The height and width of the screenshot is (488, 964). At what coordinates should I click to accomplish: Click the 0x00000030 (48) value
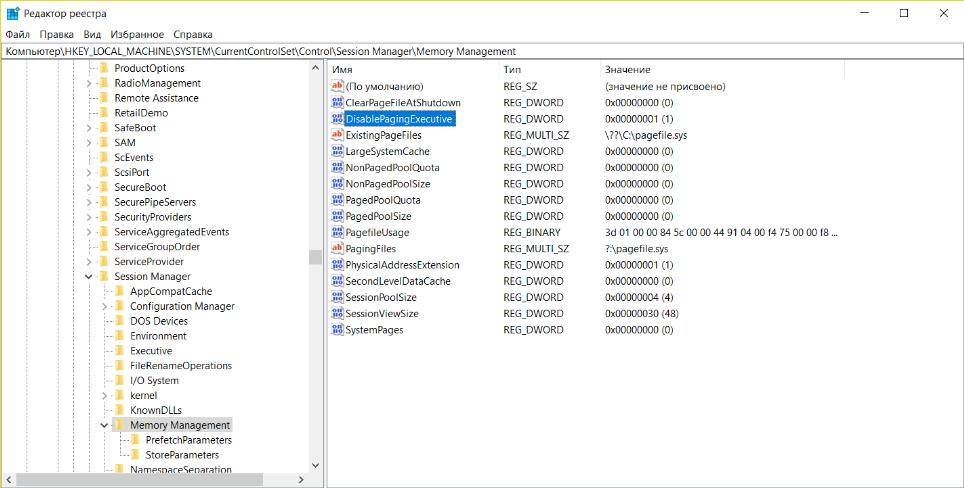[643, 313]
